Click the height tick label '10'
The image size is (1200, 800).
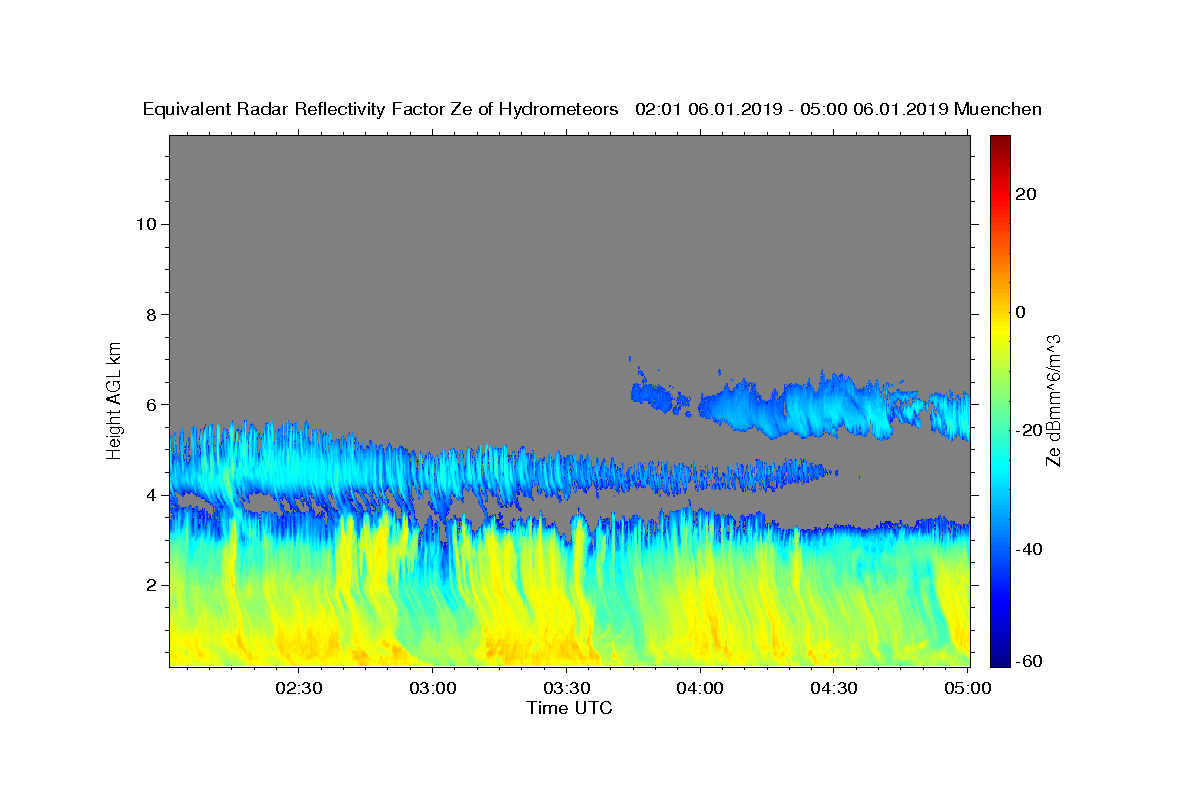(145, 224)
